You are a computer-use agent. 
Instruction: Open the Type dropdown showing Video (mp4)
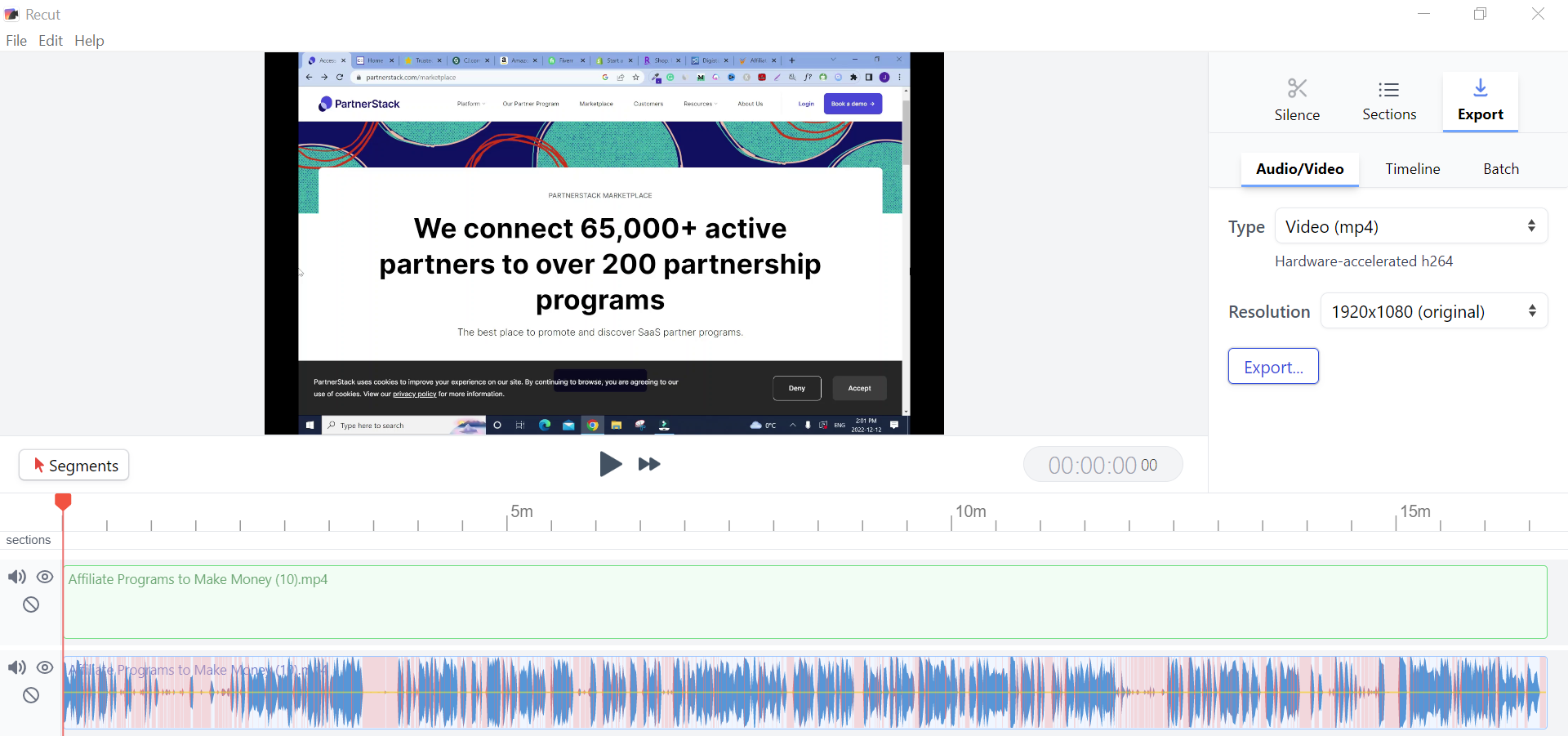1412,226
